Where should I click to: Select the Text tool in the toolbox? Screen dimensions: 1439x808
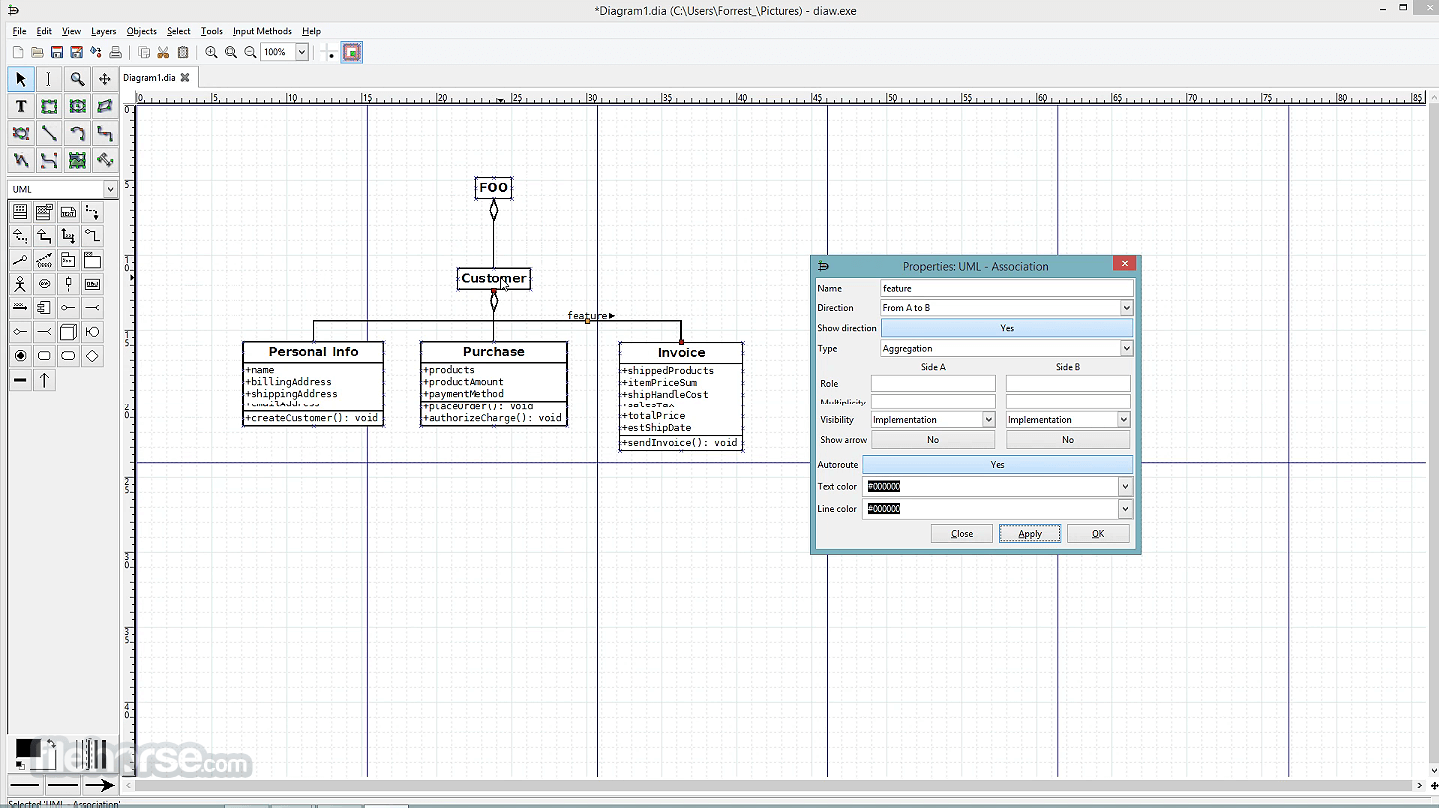tap(20, 106)
